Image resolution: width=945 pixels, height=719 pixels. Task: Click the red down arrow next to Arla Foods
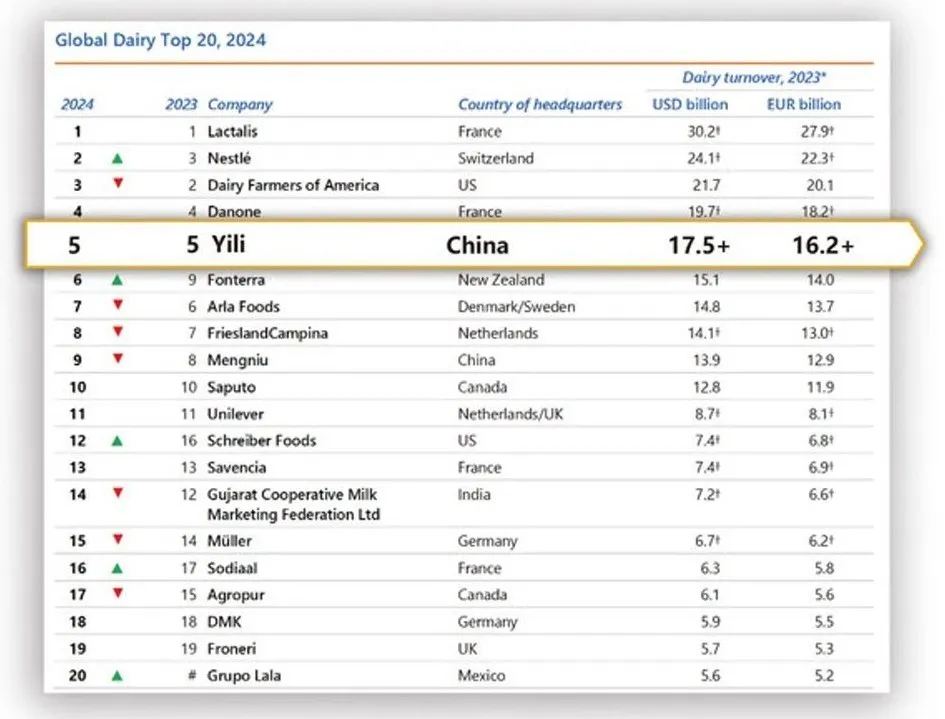click(x=118, y=305)
